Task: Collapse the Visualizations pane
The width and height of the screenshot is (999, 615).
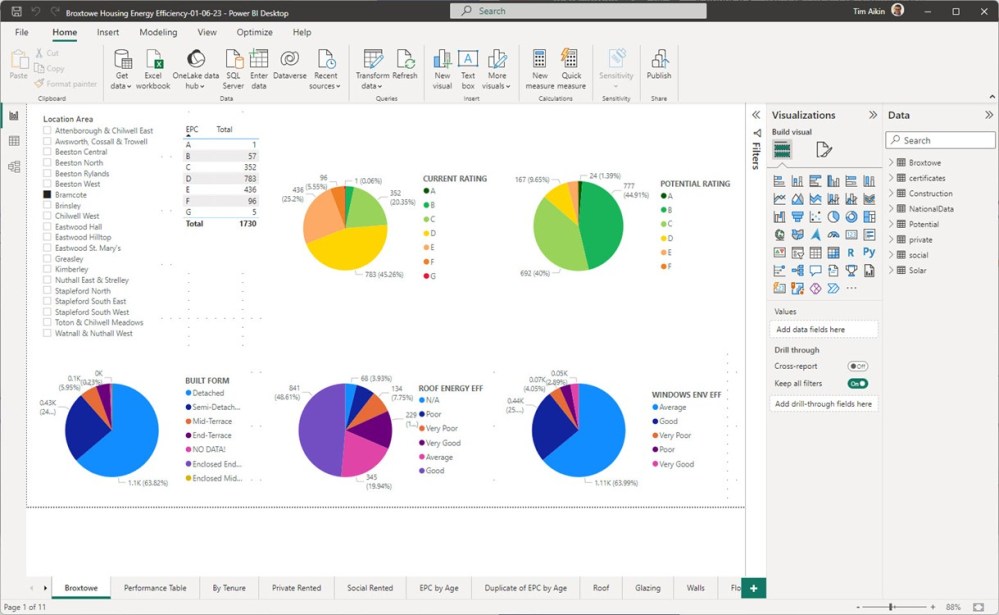Action: (x=872, y=115)
